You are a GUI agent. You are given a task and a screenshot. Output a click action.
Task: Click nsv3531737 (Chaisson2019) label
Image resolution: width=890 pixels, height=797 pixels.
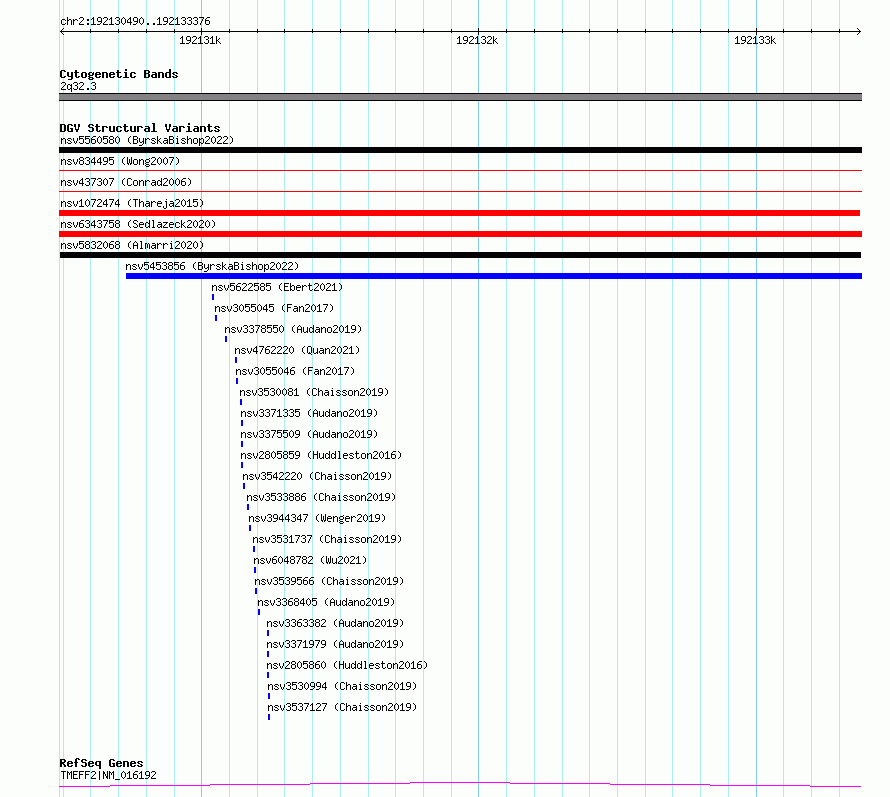pyautogui.click(x=327, y=539)
